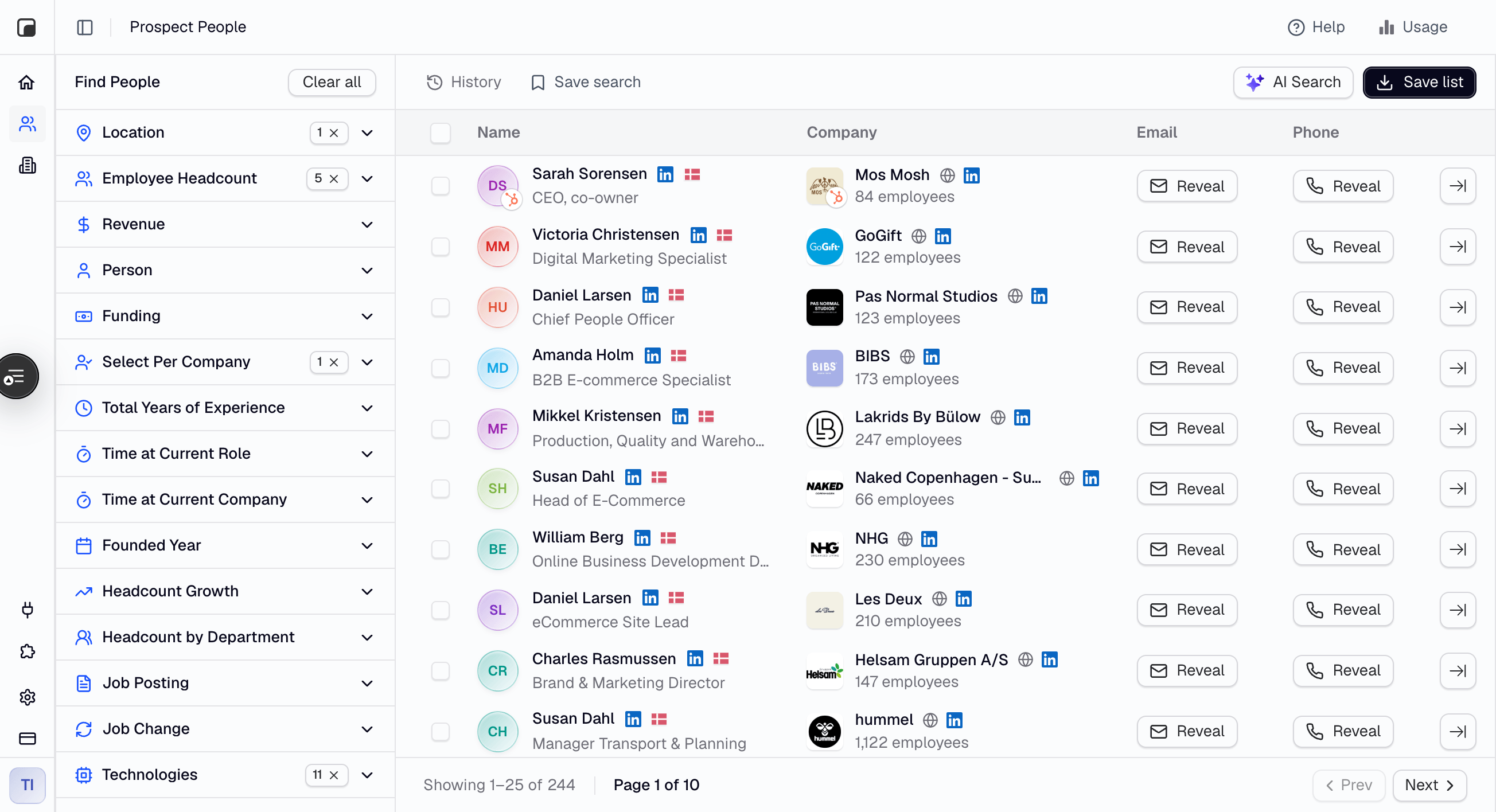1496x812 pixels.
Task: Click the Clear all button
Action: tap(332, 83)
